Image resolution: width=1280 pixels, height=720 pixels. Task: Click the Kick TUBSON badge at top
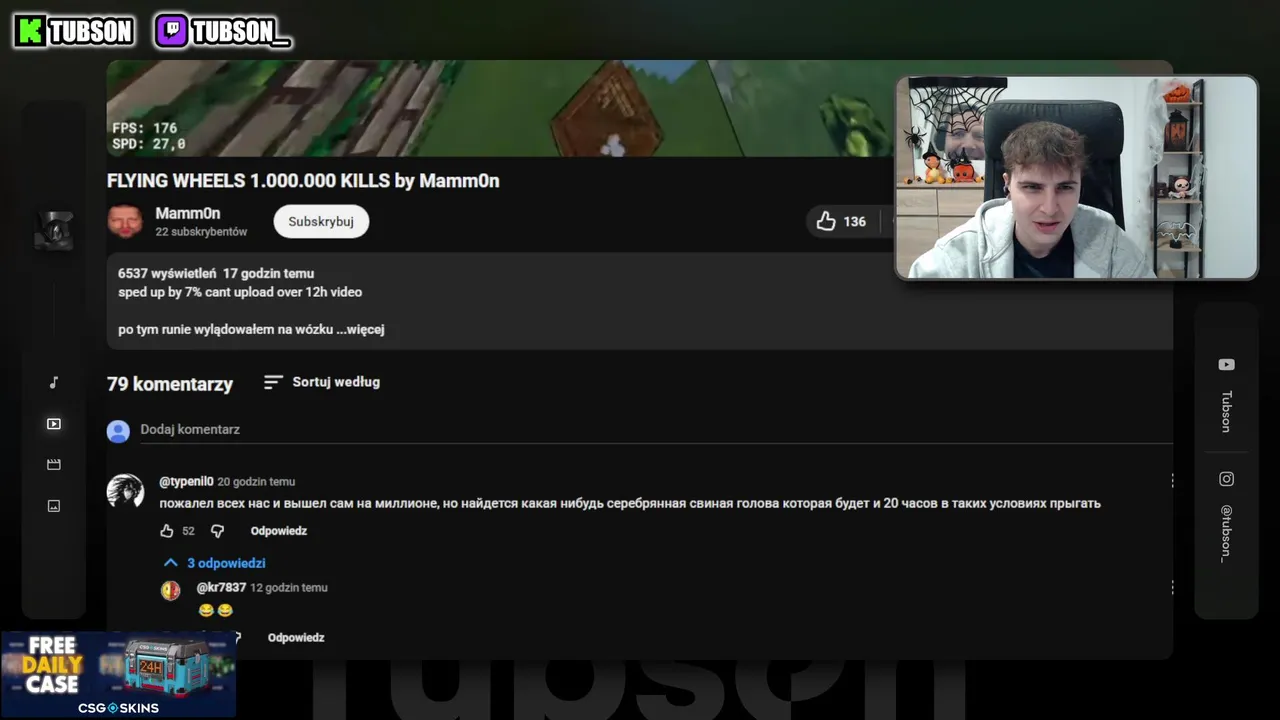[75, 32]
